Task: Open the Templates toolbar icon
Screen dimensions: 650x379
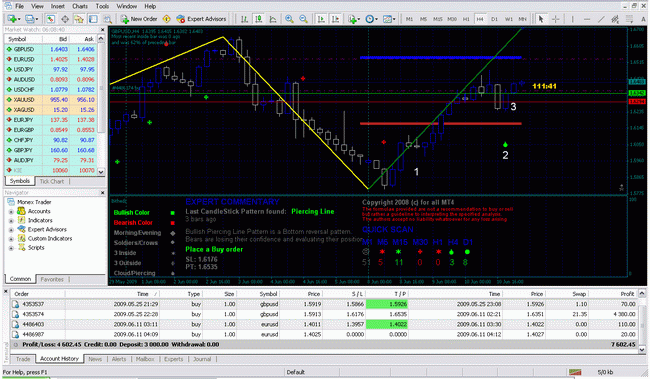Action: point(387,19)
